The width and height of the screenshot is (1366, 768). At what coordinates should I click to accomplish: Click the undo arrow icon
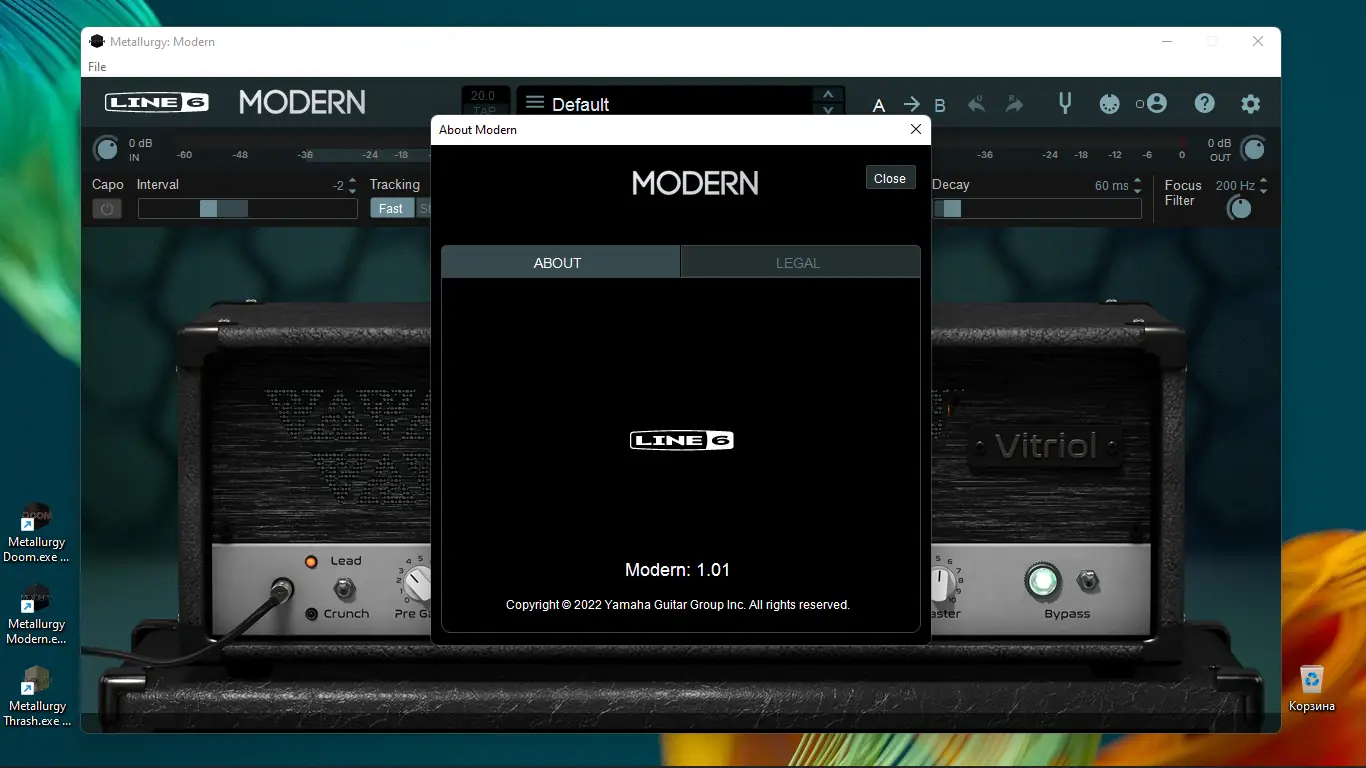coord(977,104)
